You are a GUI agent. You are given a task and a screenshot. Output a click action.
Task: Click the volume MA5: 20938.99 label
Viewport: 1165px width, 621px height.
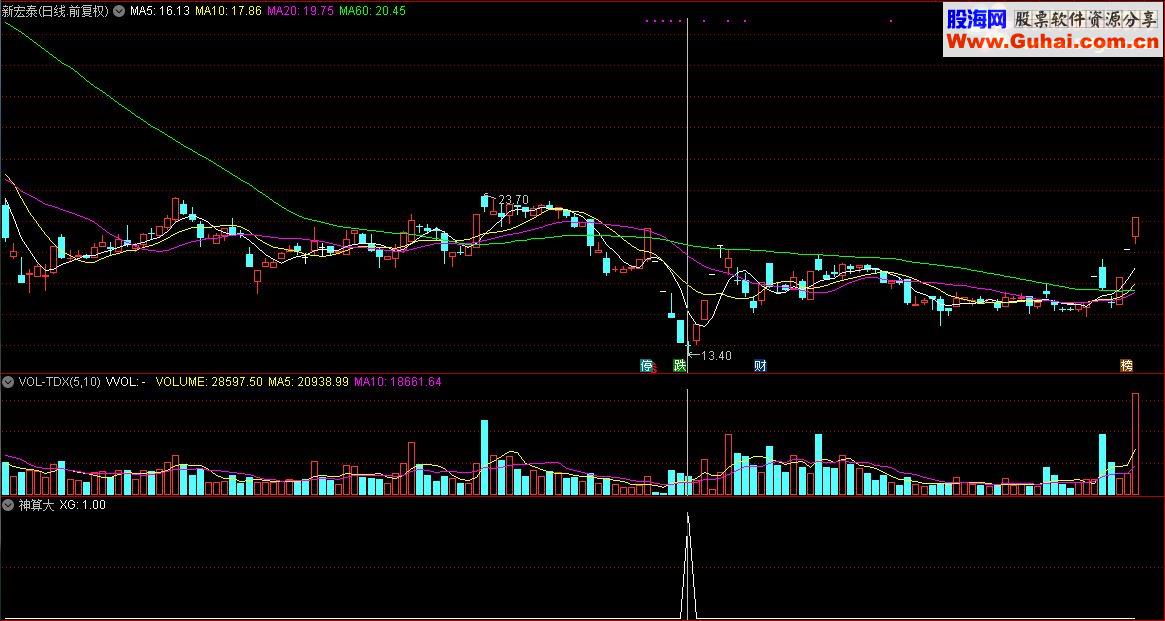(x=308, y=382)
